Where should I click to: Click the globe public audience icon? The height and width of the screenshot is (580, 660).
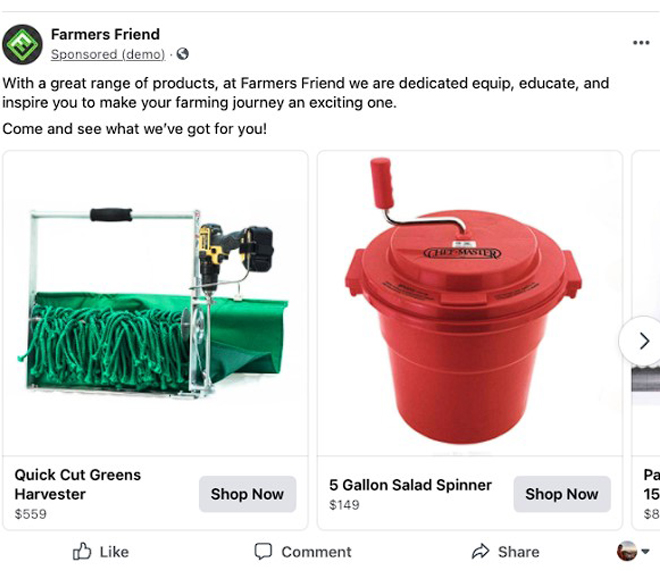[182, 55]
